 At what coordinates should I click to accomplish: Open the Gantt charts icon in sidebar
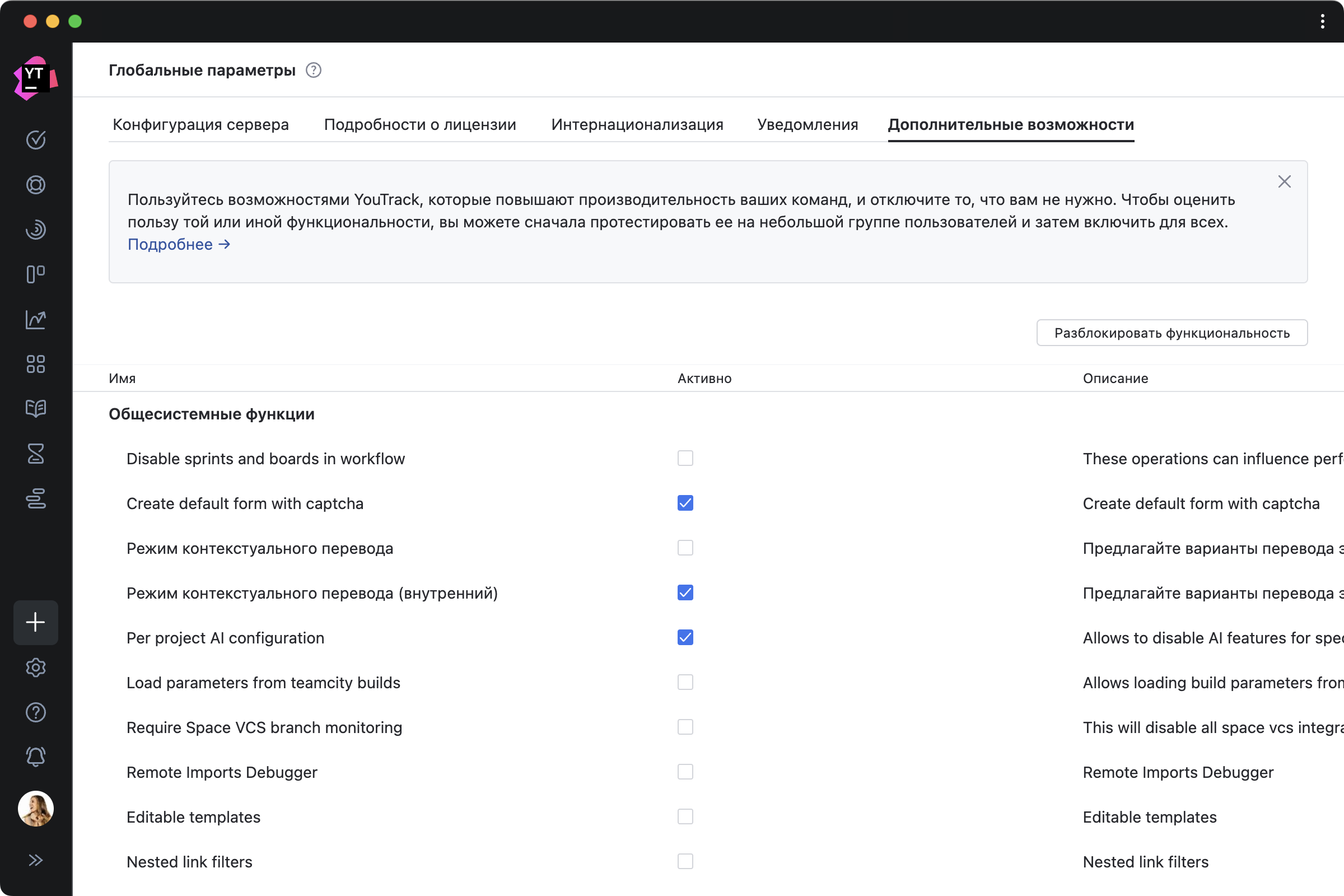35,498
